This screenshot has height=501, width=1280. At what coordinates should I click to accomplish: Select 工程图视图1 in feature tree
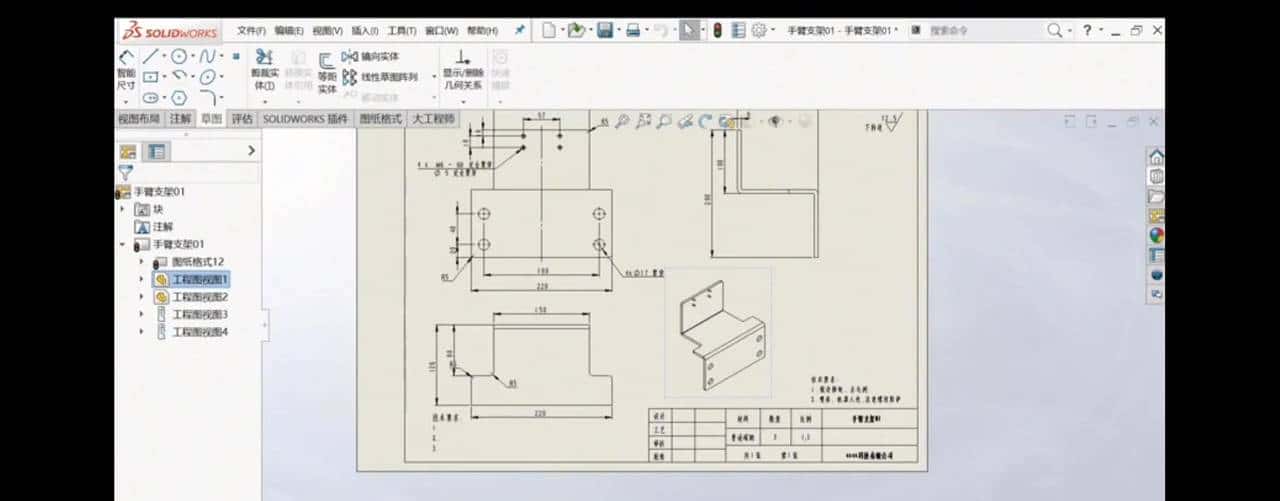pos(192,279)
